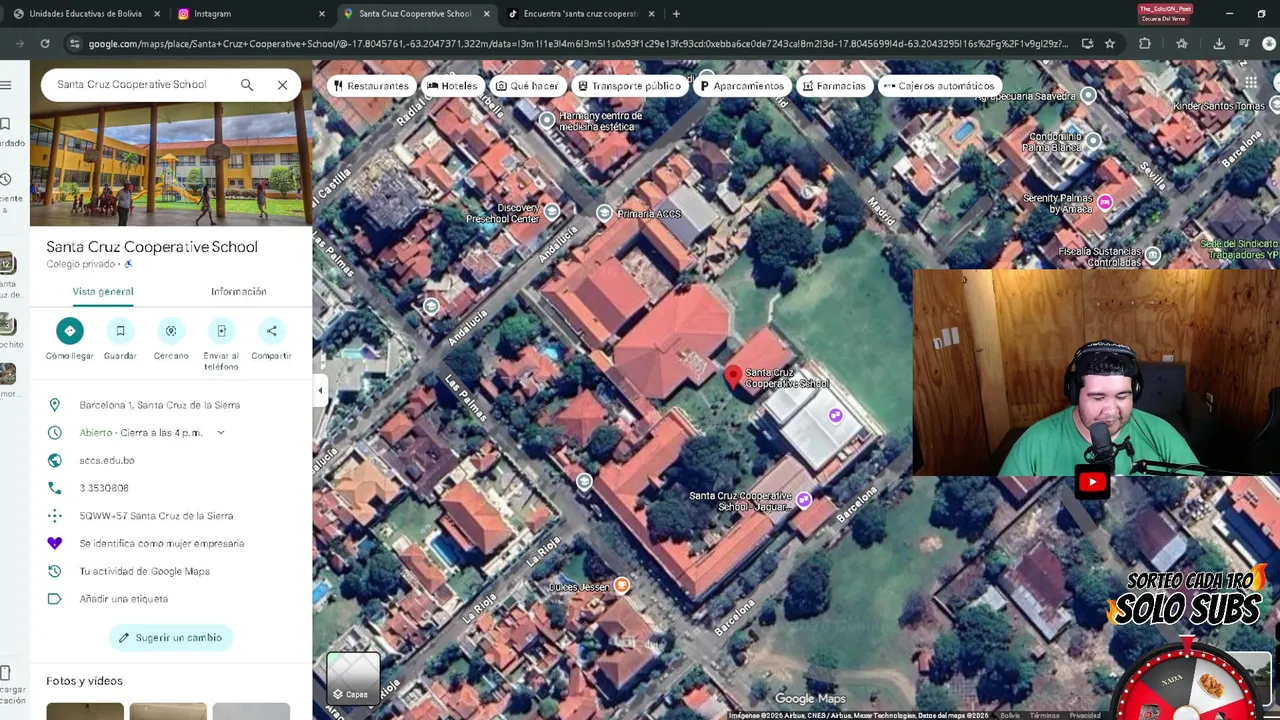Switch to Unidades Educativas de Bolivia tab
Image resolution: width=1280 pixels, height=720 pixels.
coord(85,14)
